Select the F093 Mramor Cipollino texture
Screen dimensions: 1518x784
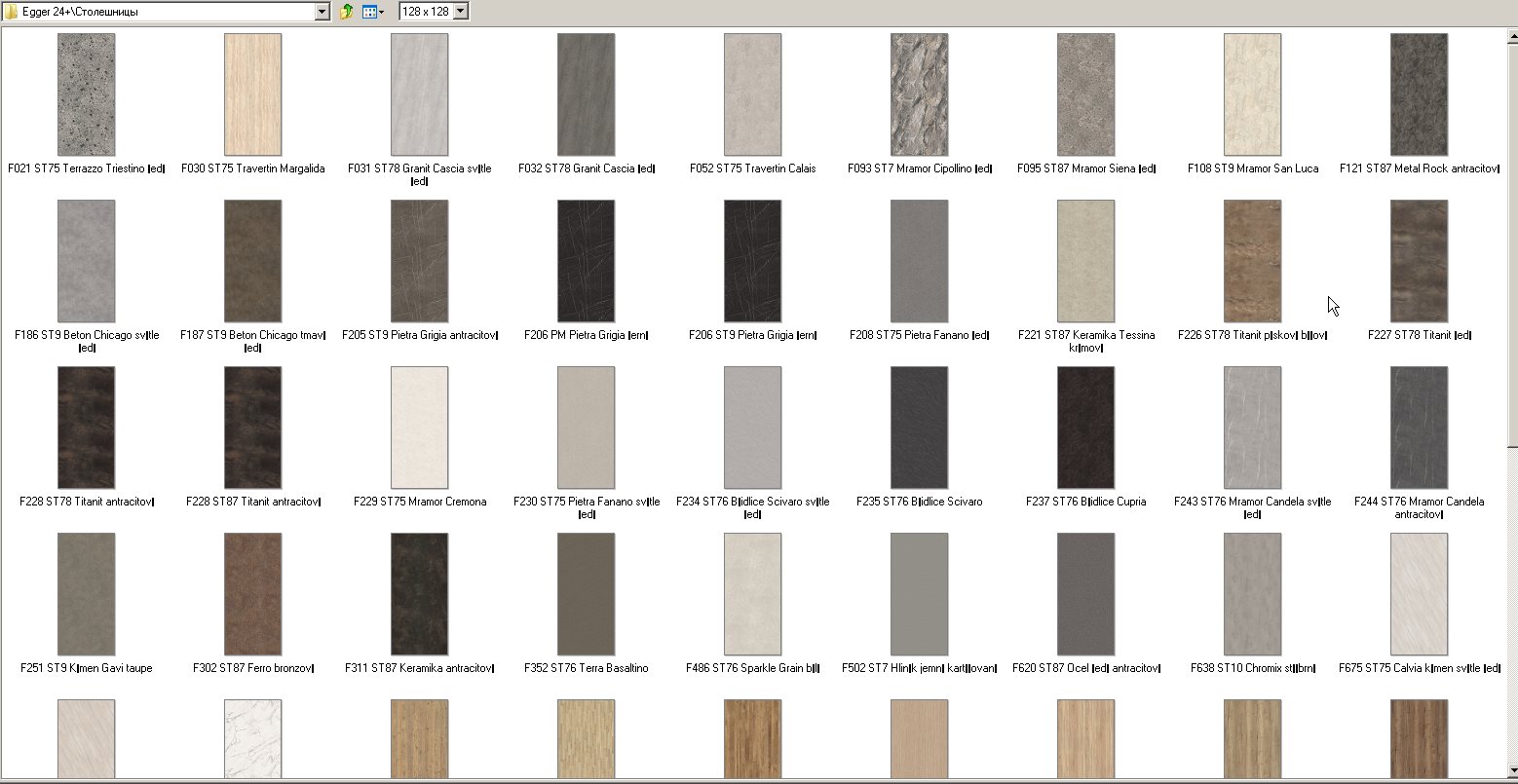[x=919, y=94]
